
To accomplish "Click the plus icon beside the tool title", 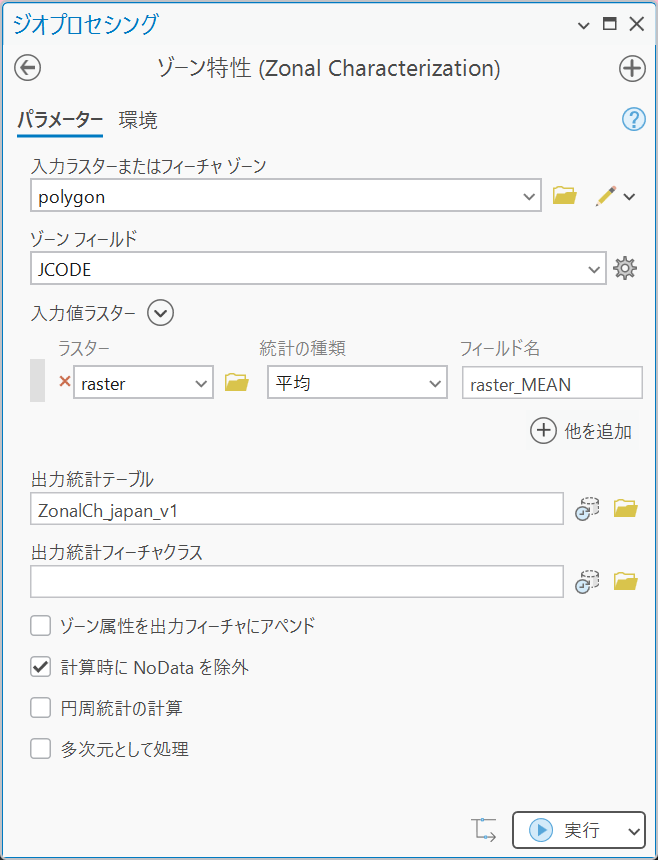I will 632,69.
